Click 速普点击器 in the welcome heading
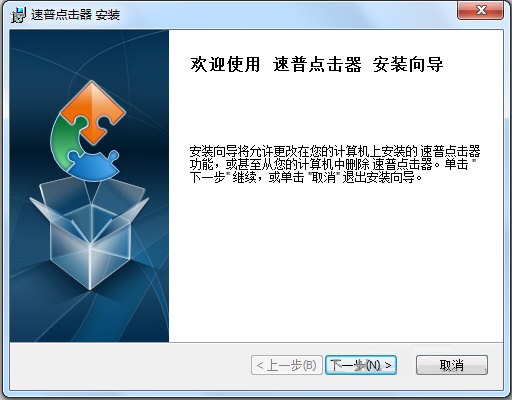512x400 pixels. [317, 64]
